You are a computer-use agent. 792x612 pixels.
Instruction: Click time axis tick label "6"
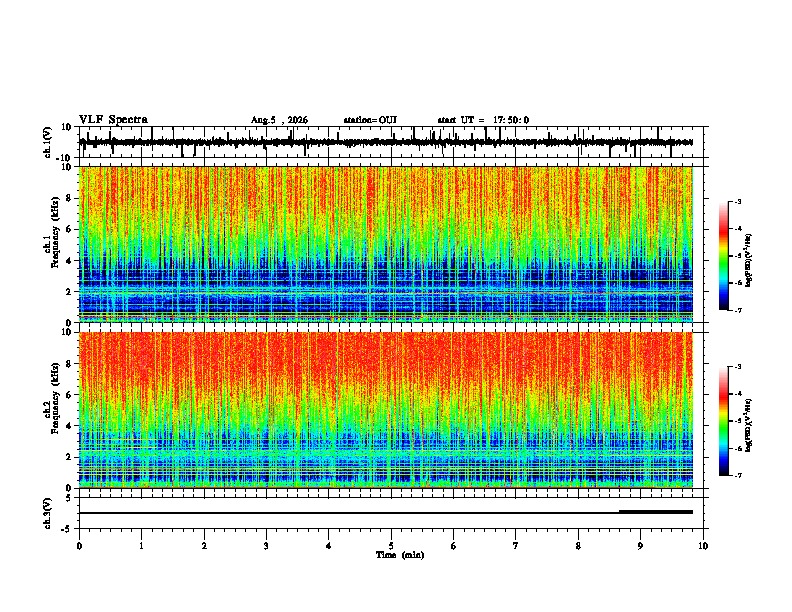454,546
